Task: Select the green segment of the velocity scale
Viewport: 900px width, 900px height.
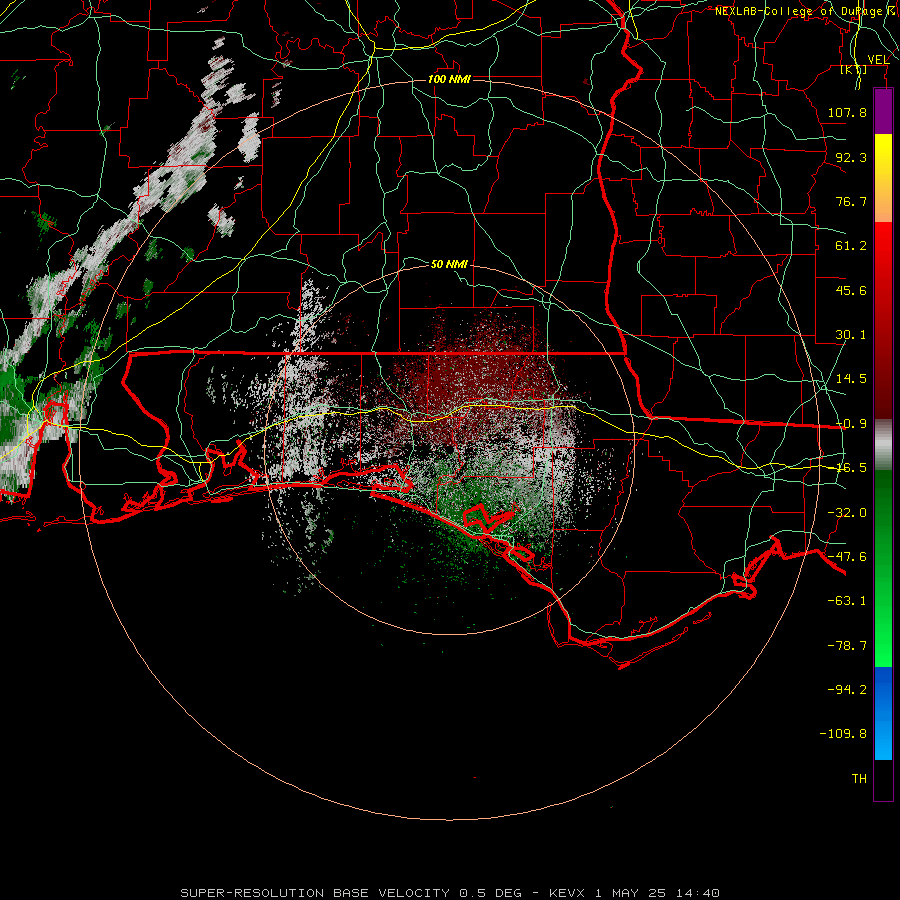Action: pyautogui.click(x=883, y=568)
